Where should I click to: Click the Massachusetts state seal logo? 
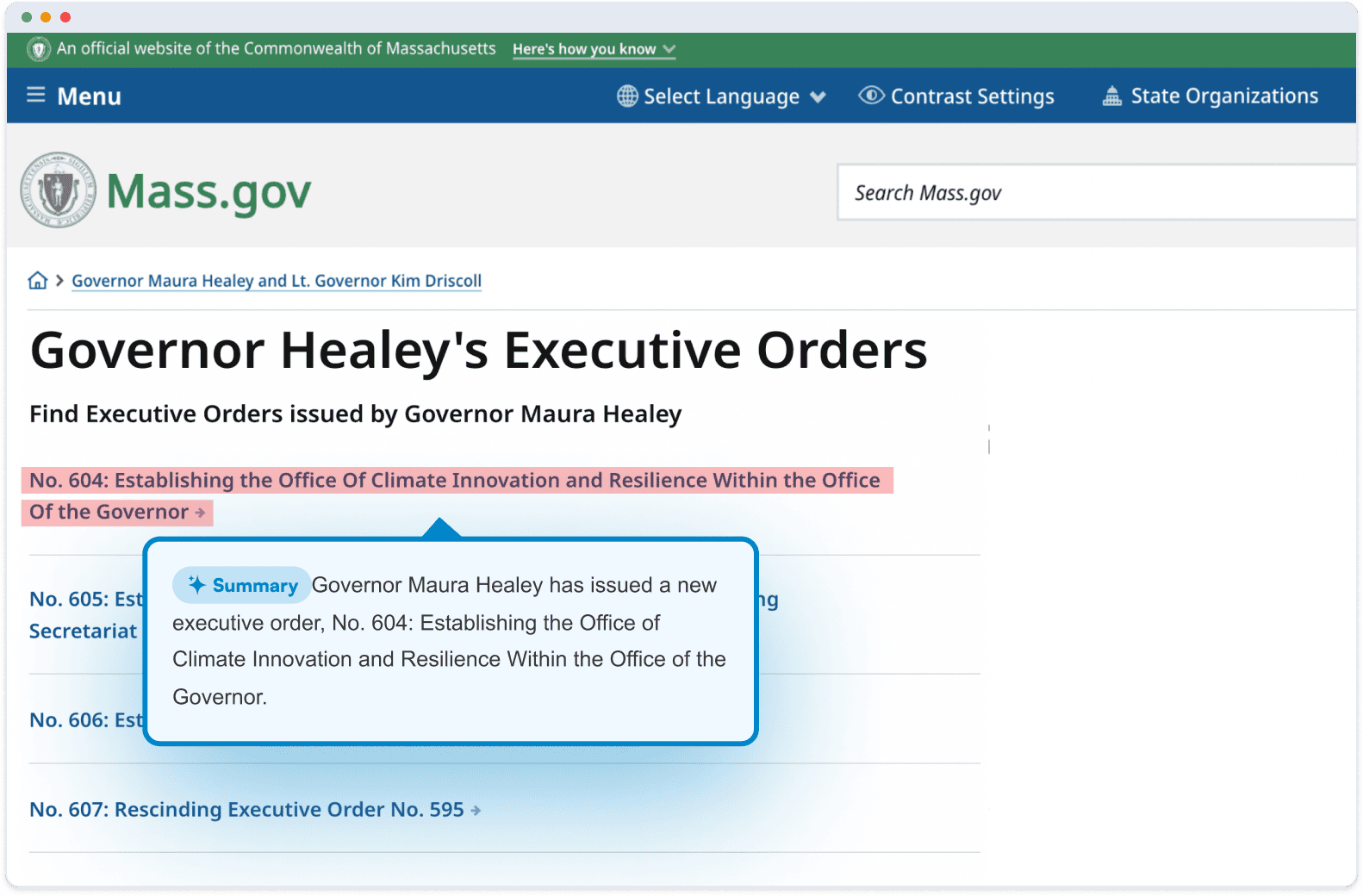pyautogui.click(x=58, y=190)
